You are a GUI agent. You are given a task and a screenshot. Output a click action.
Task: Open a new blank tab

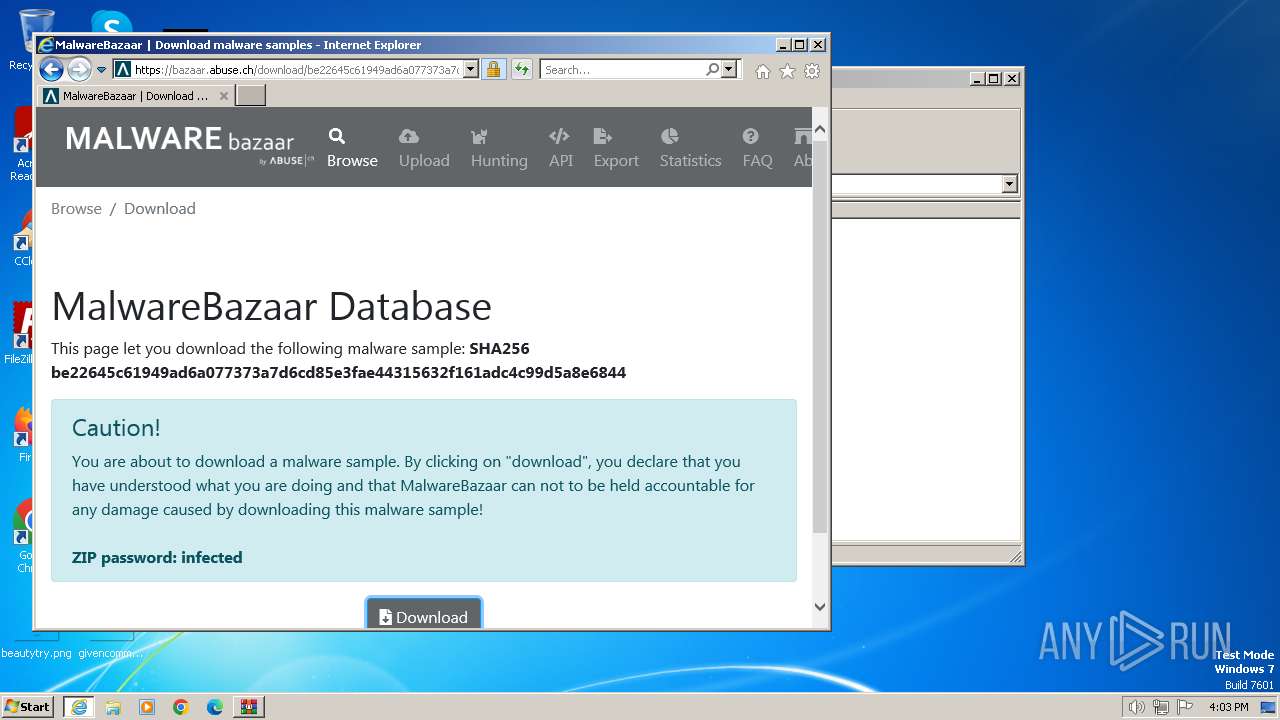pos(251,96)
